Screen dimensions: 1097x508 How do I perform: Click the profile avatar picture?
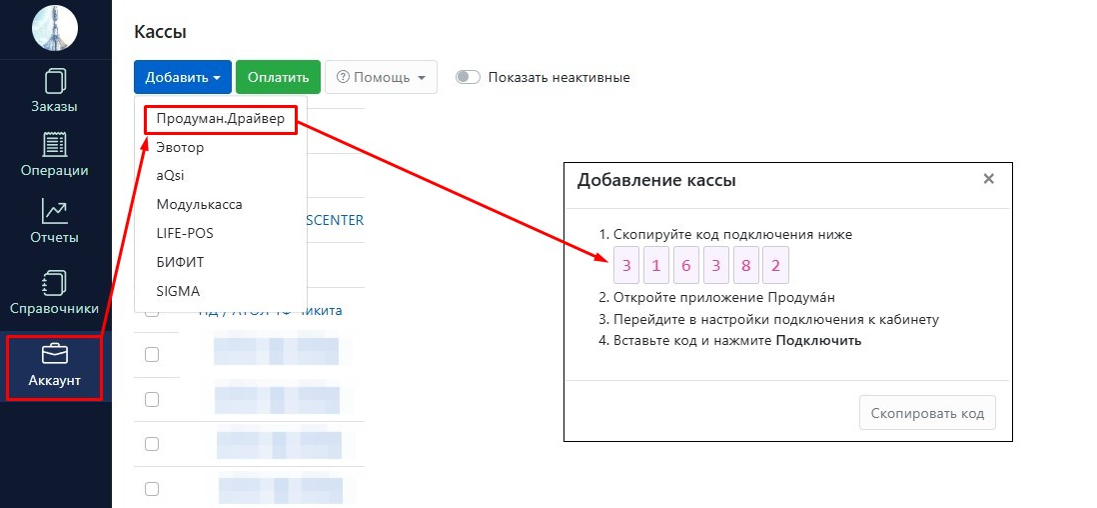pyautogui.click(x=55, y=27)
